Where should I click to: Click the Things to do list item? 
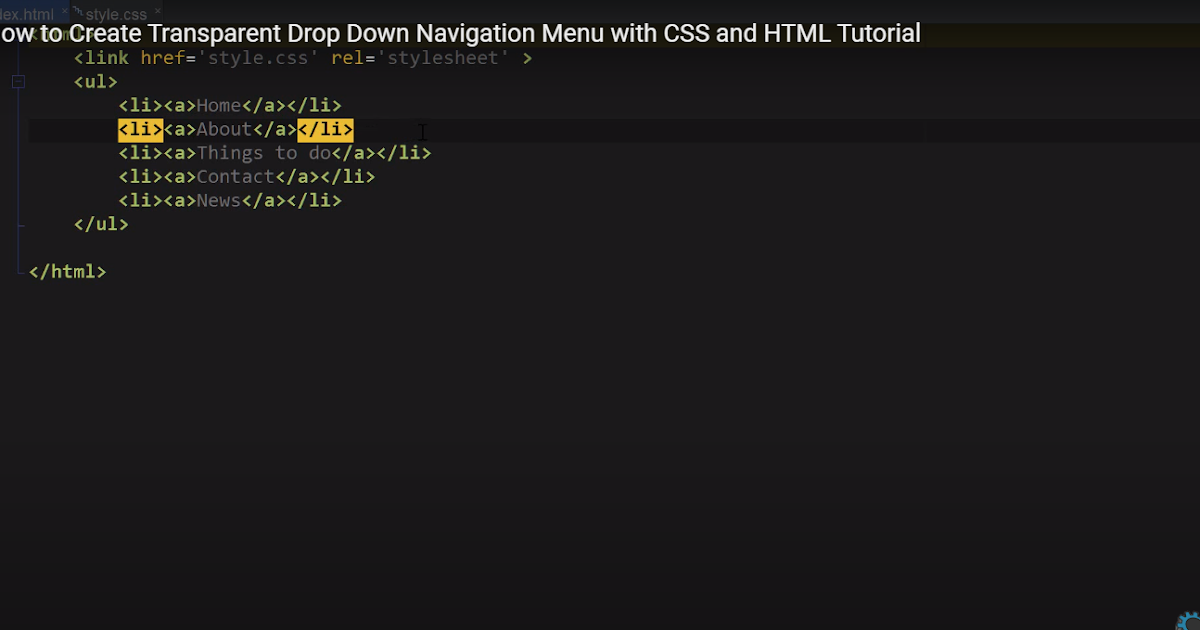(264, 153)
